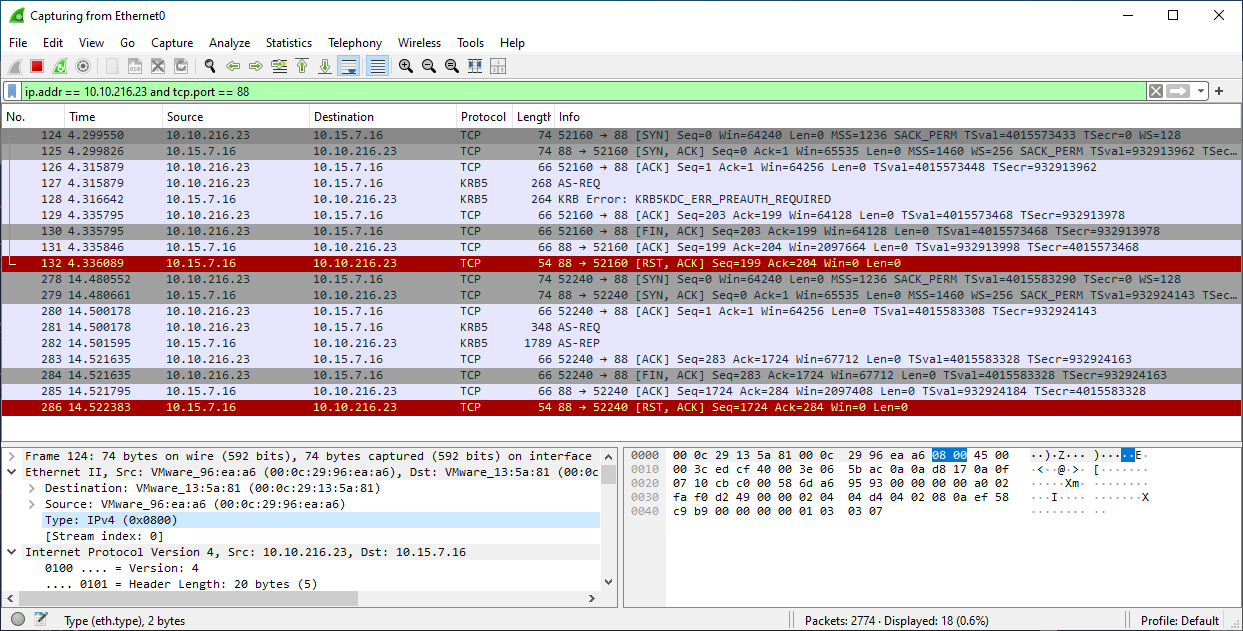Expand the Destination VMware_13:5a:81 node
The image size is (1243, 631).
(33, 488)
